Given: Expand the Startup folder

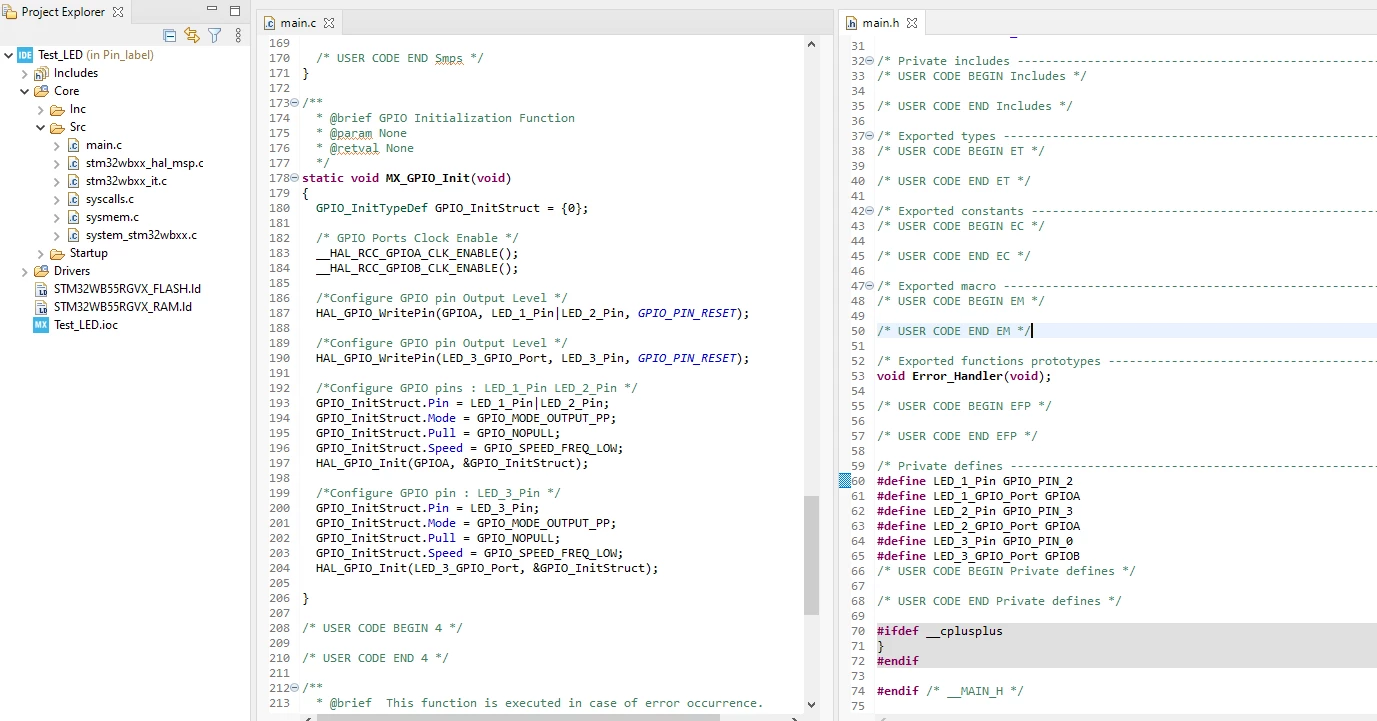Looking at the screenshot, I should coord(41,253).
